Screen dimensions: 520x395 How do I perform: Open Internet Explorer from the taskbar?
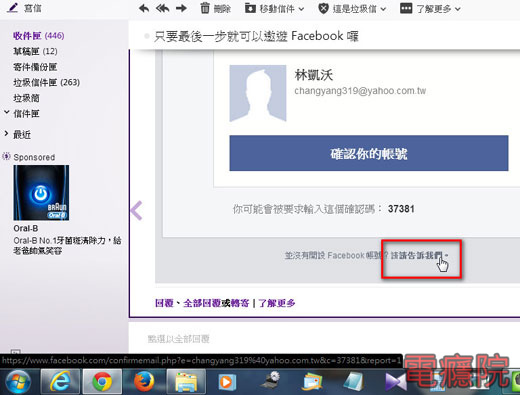pos(60,382)
